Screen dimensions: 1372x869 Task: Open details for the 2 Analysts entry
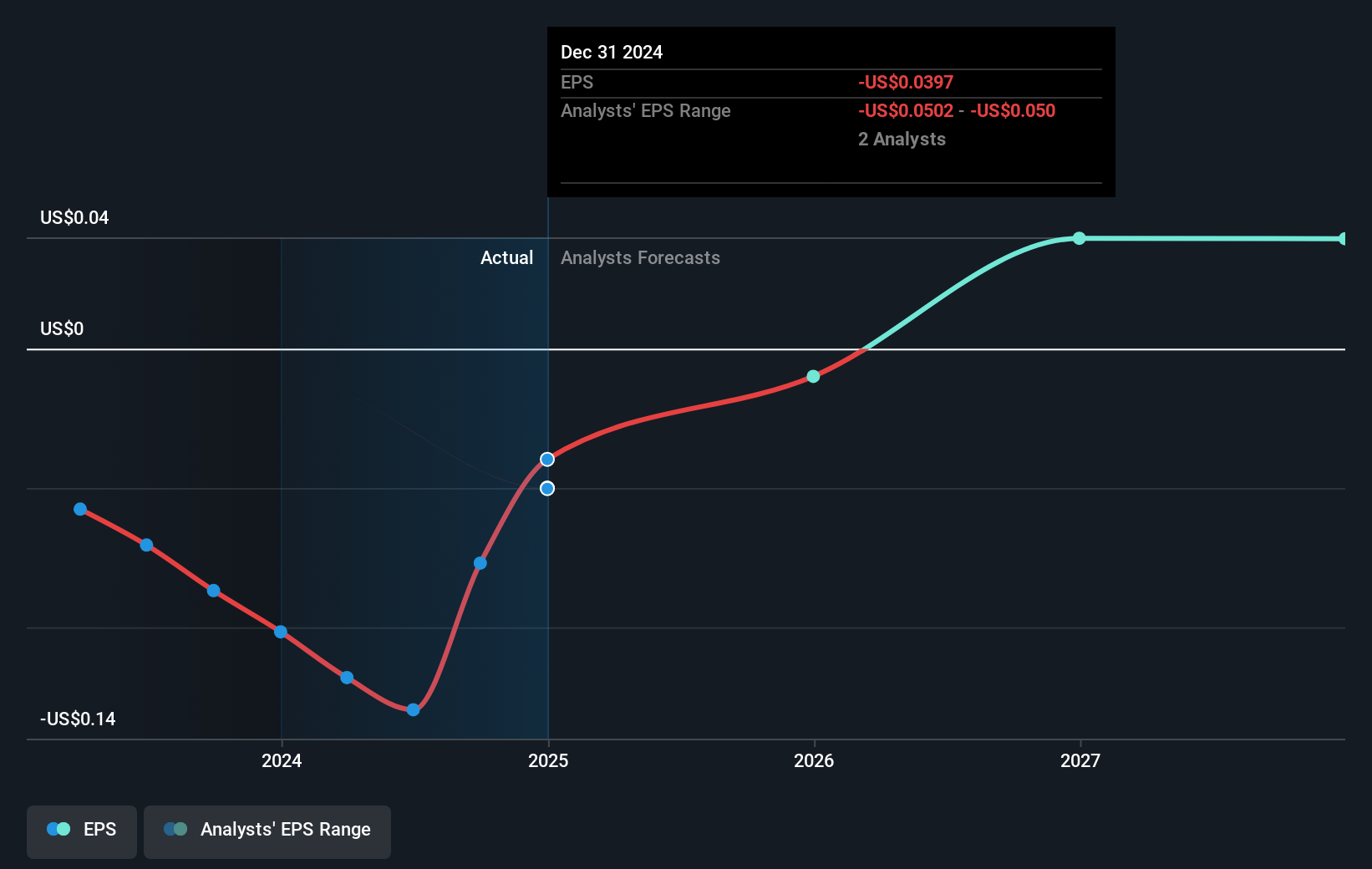click(x=902, y=139)
